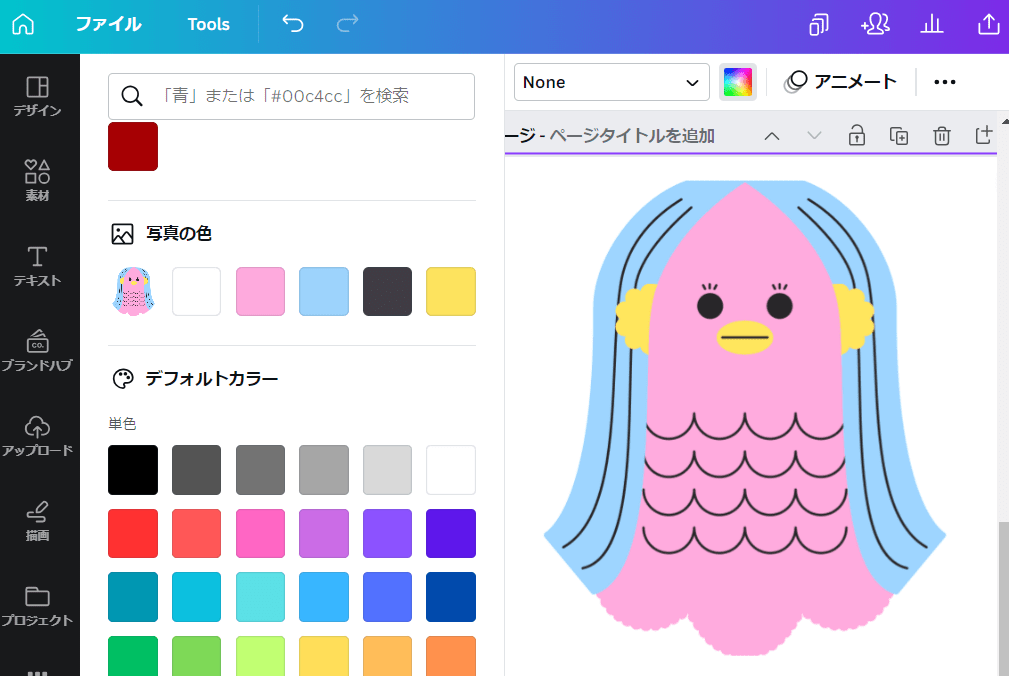Duplicate the page using the copy icon
The width and height of the screenshot is (1009, 676).
898,135
